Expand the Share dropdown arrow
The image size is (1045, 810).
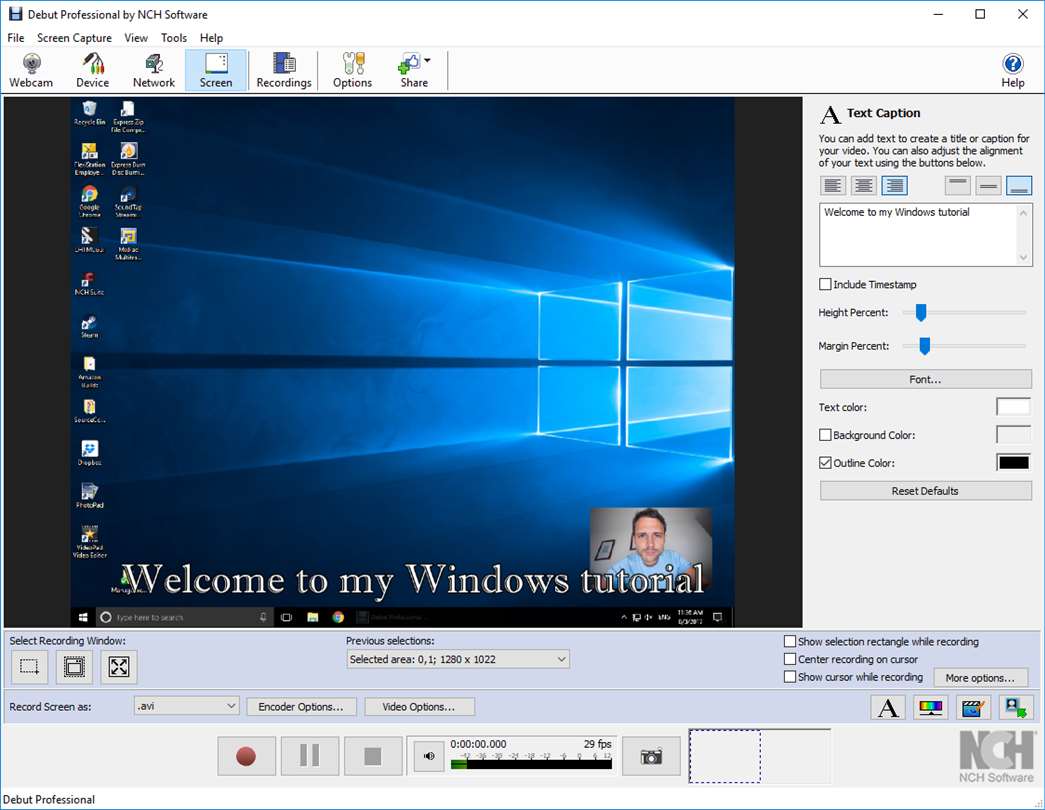click(427, 61)
